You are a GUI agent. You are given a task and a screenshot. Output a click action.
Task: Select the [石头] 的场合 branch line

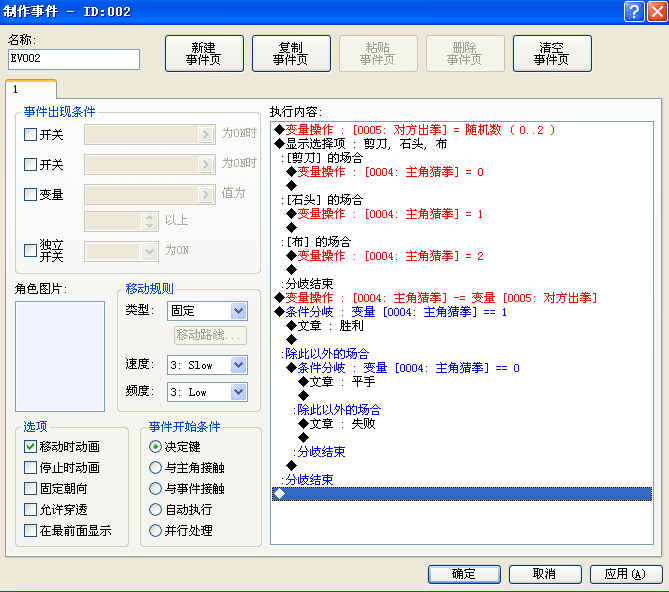click(462, 200)
